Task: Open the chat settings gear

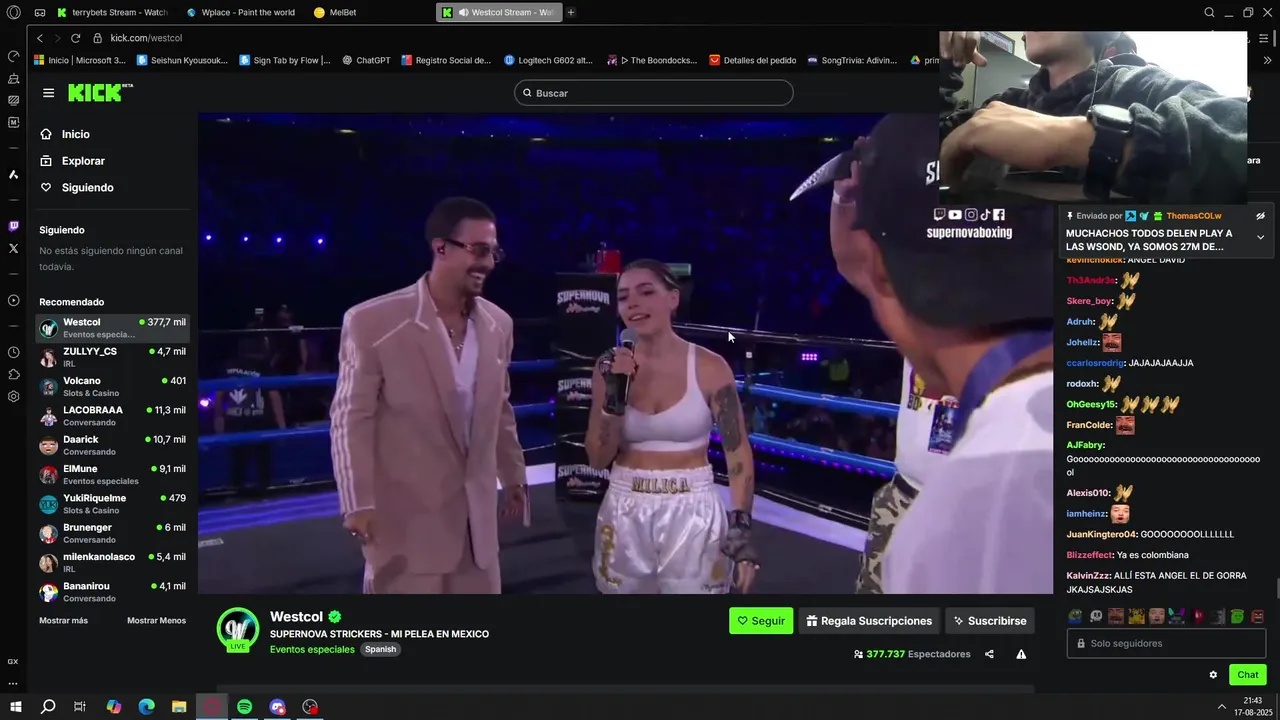Action: click(x=1213, y=675)
